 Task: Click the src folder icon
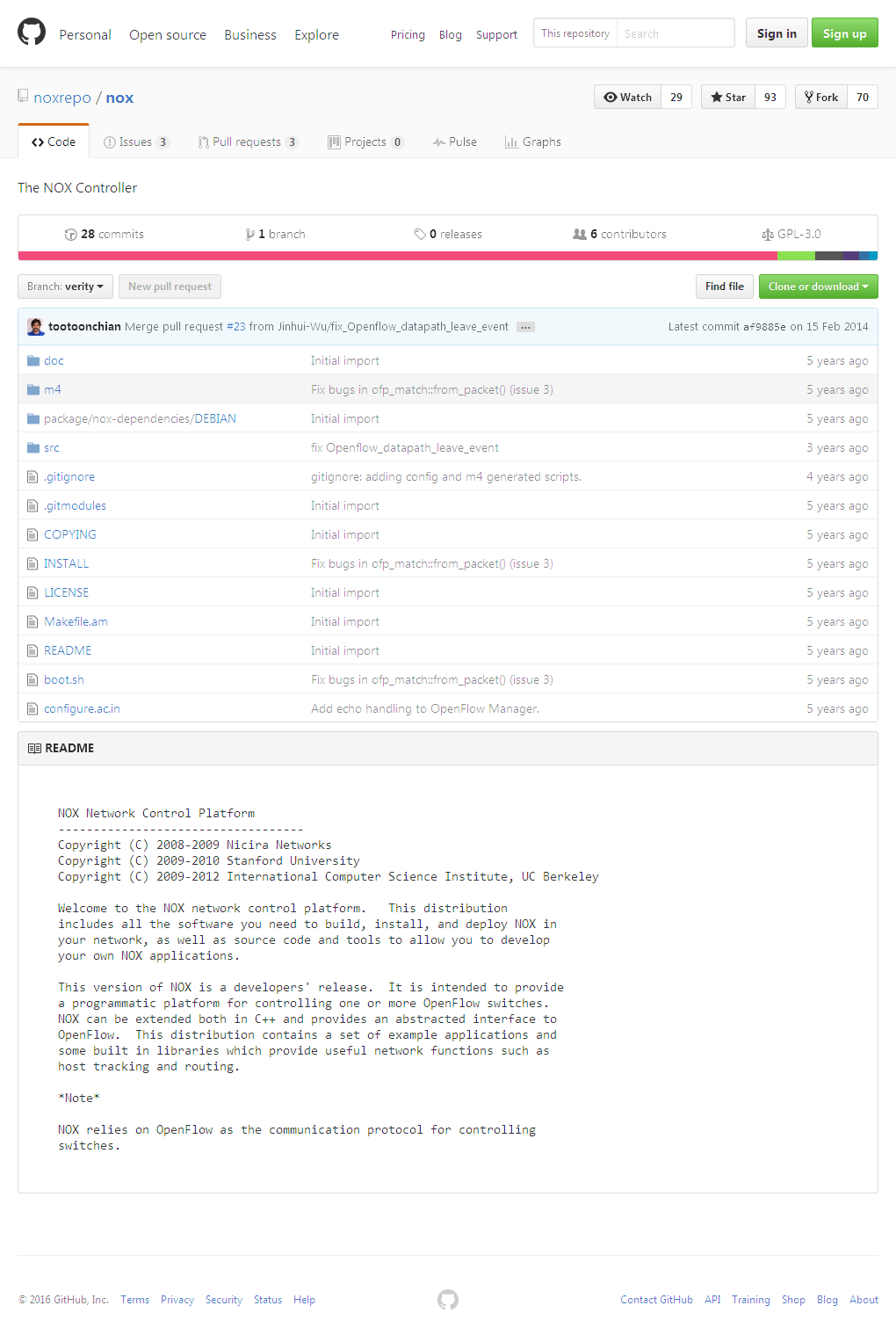pos(33,447)
